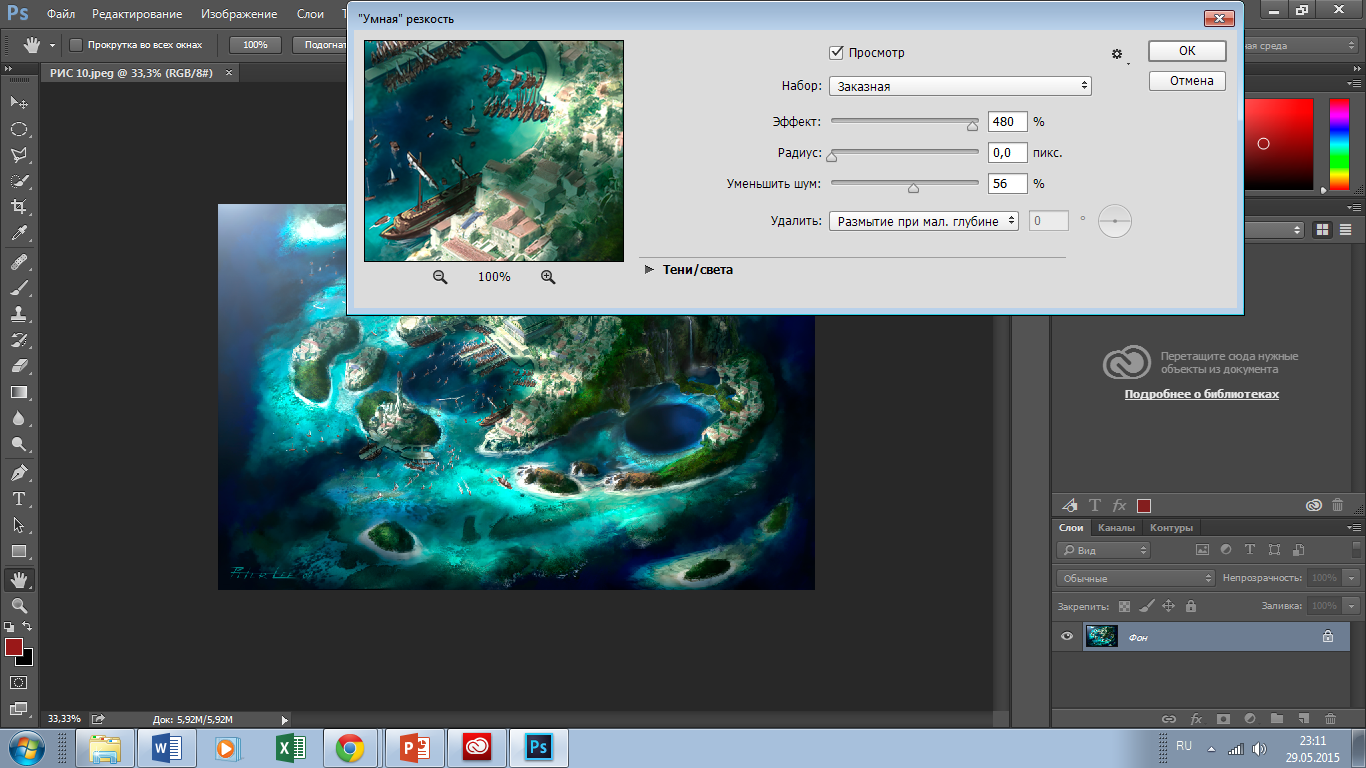Select the Polygonal Lasso tool
Viewport: 1366px width, 768px height.
[19, 155]
